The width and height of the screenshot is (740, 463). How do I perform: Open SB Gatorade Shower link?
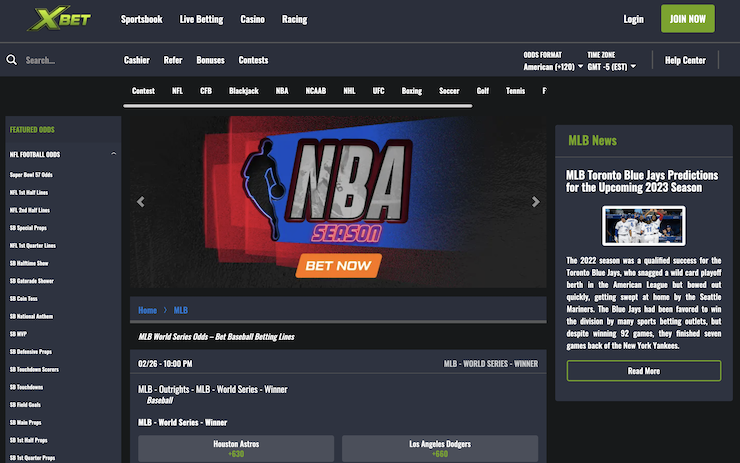[x=32, y=281]
